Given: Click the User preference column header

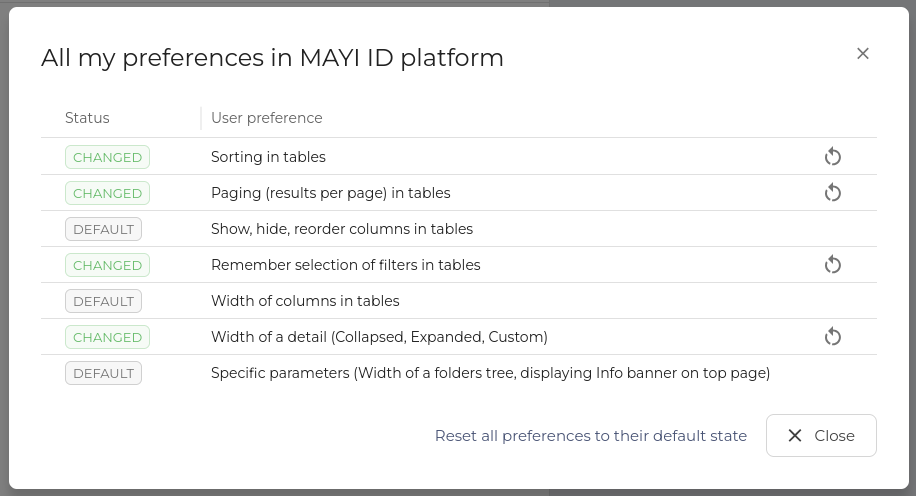Looking at the screenshot, I should (266, 118).
